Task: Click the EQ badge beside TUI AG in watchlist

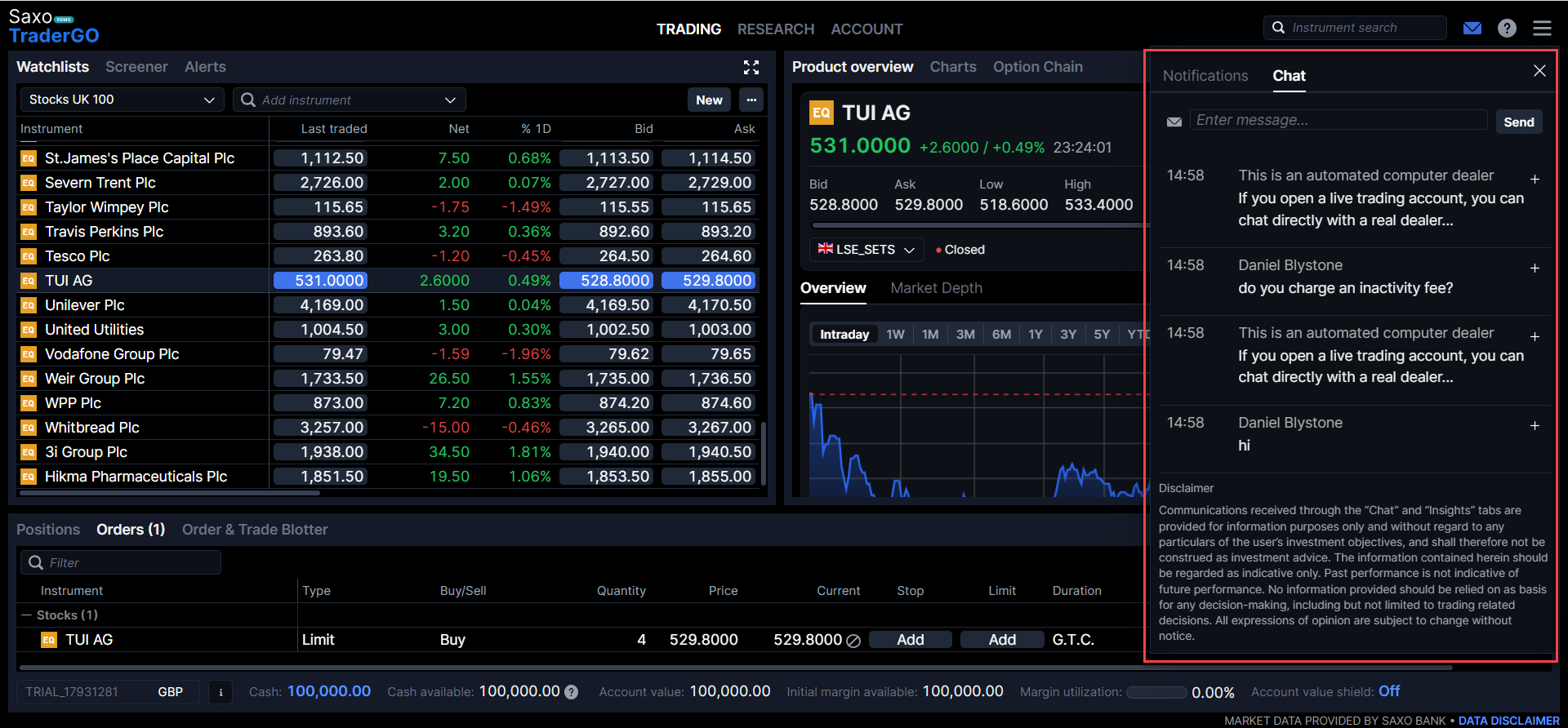Action: click(29, 281)
